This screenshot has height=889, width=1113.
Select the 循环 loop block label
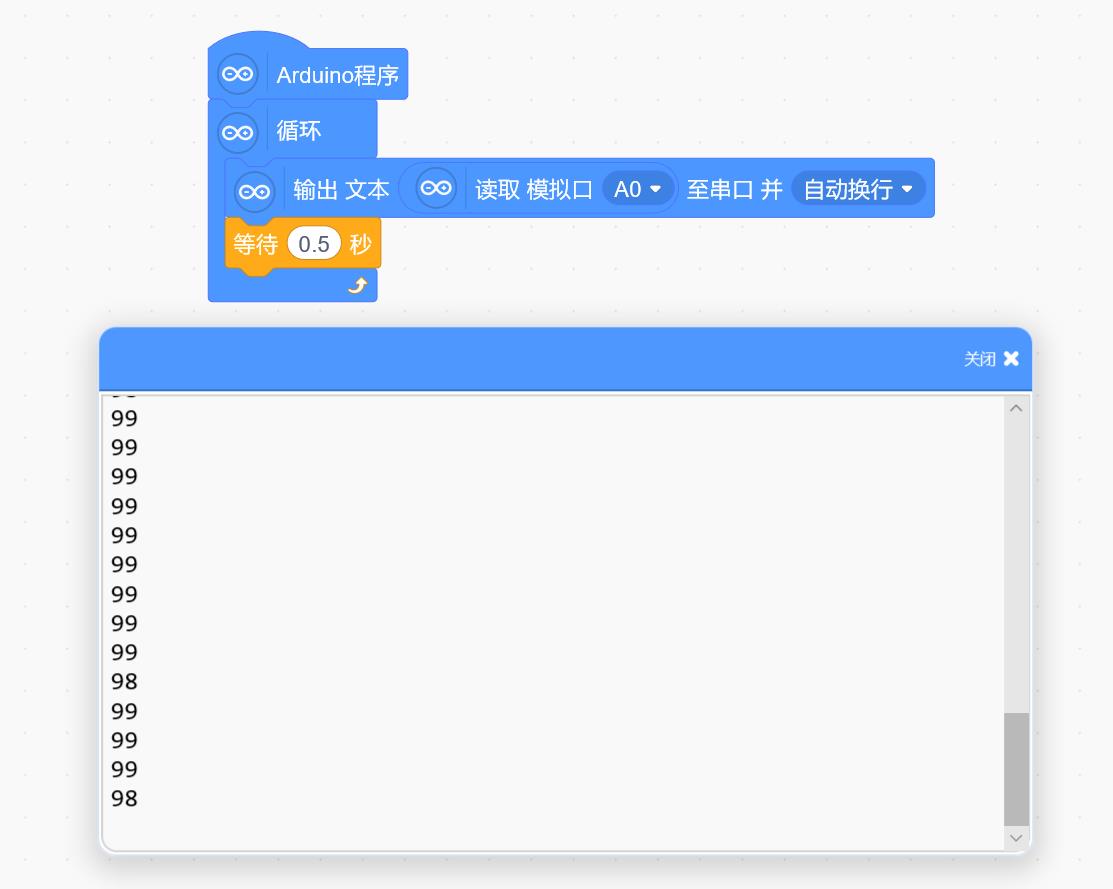coord(299,131)
